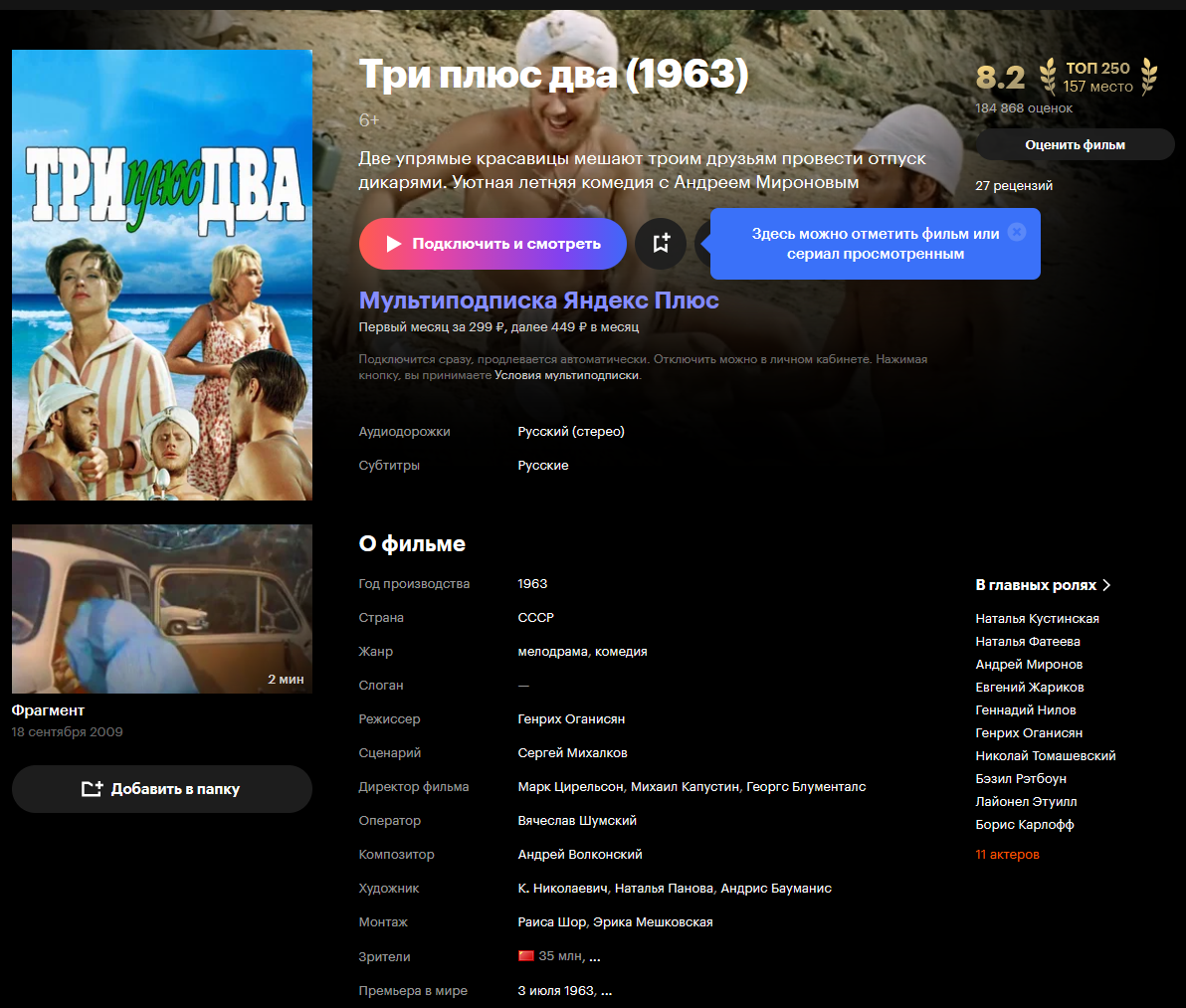This screenshot has width=1186, height=1008.
Task: Click the 'Добавить в папку' button
Action: [x=162, y=789]
